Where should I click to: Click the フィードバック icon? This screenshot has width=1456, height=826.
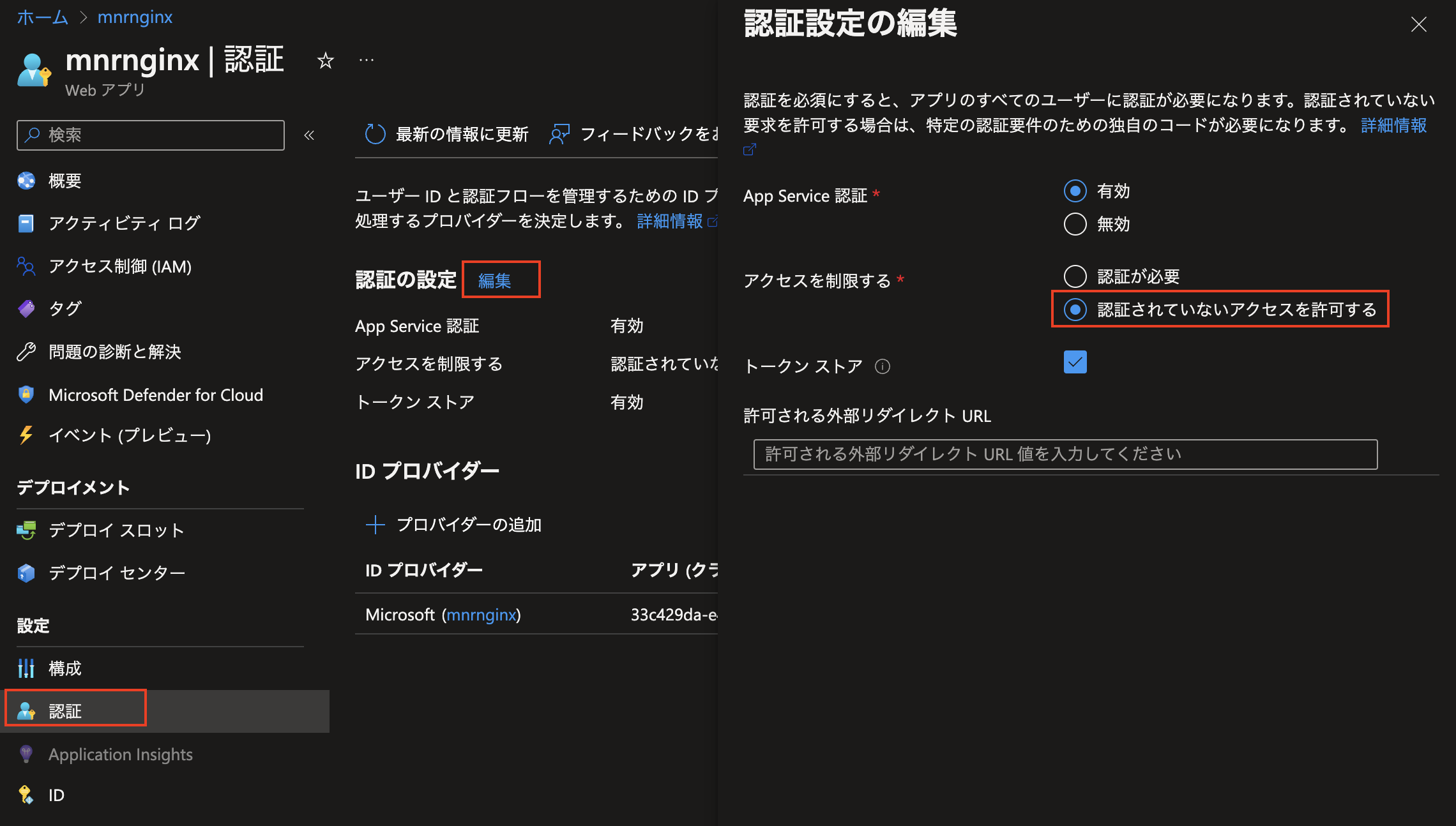click(x=559, y=134)
